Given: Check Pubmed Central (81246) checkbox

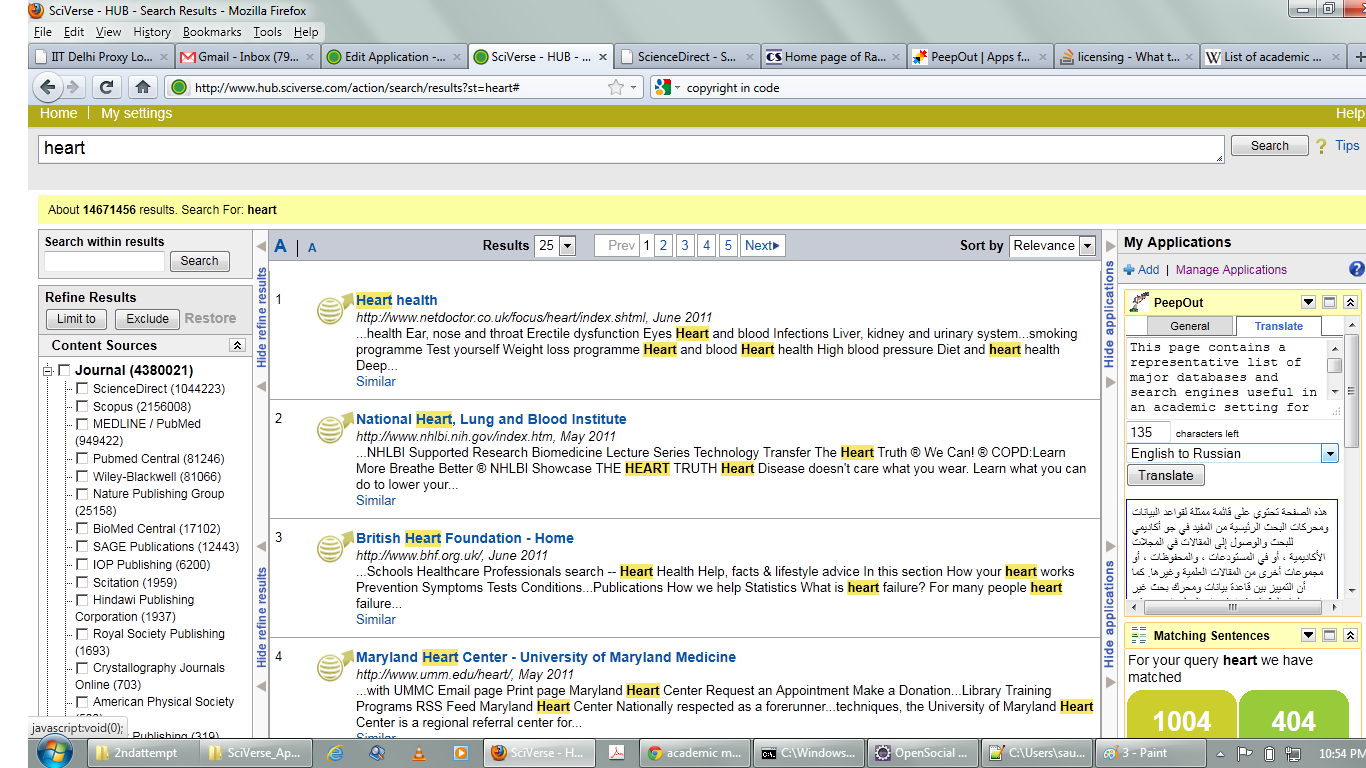Looking at the screenshot, I should (x=82, y=459).
